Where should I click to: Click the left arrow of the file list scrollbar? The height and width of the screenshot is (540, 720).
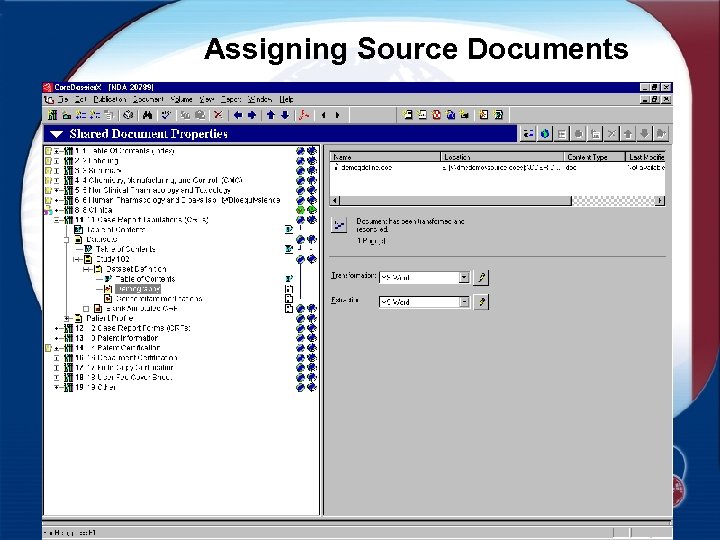click(x=335, y=200)
